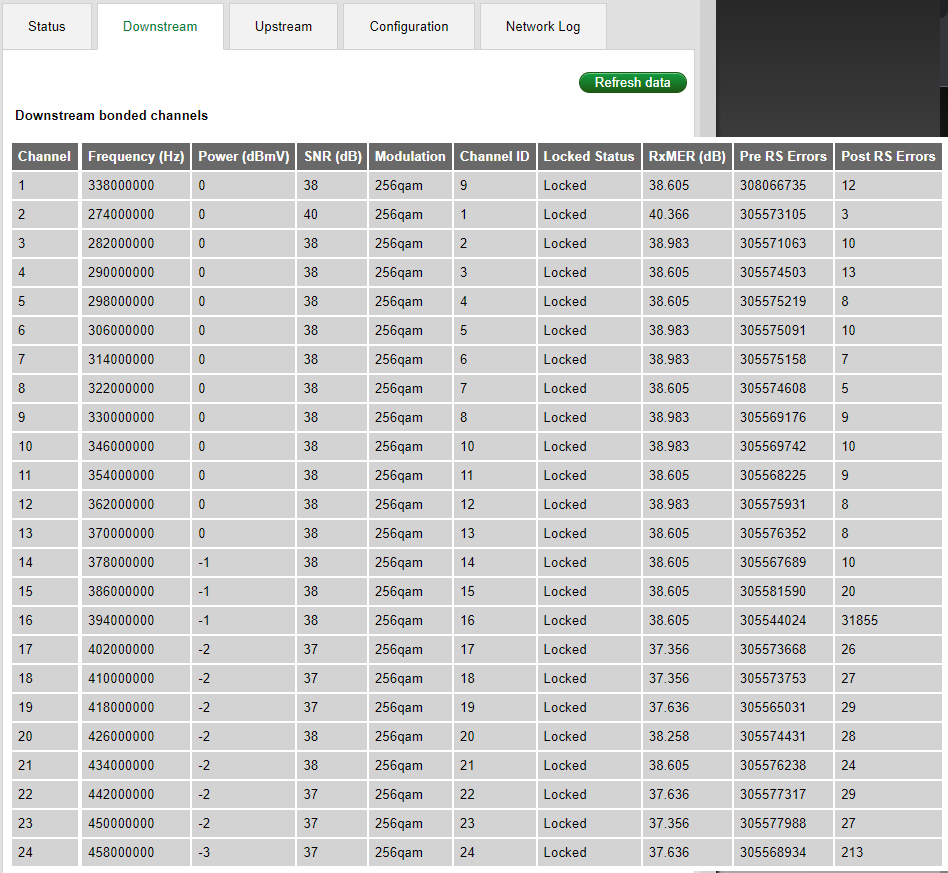Click the 40.366 RxMER value
This screenshot has height=873, width=948.
pos(669,215)
